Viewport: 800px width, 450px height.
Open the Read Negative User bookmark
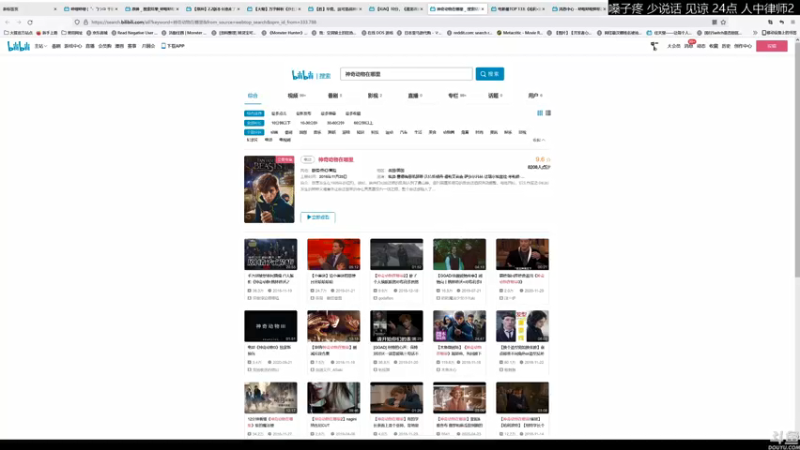coord(135,33)
